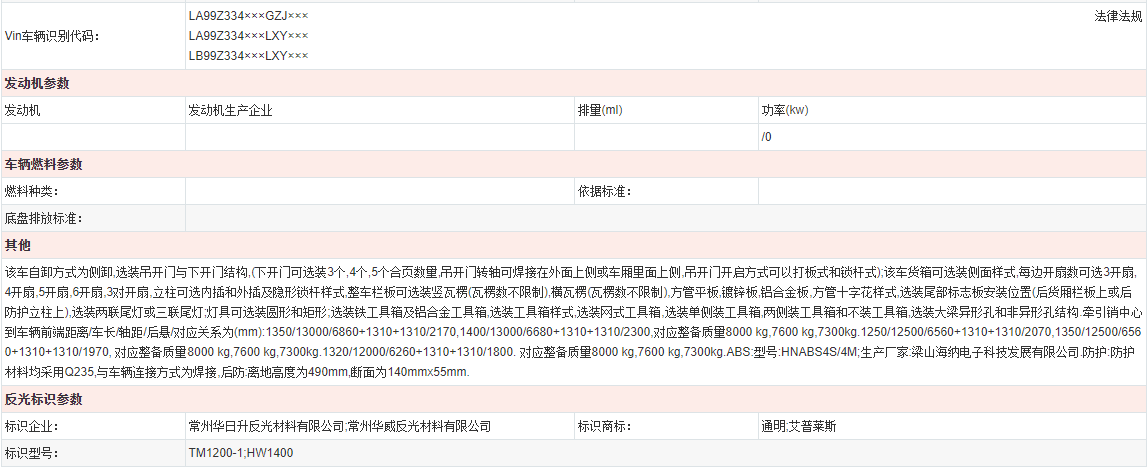Click the 标识商标 label
The height and width of the screenshot is (468, 1148).
(x=604, y=426)
